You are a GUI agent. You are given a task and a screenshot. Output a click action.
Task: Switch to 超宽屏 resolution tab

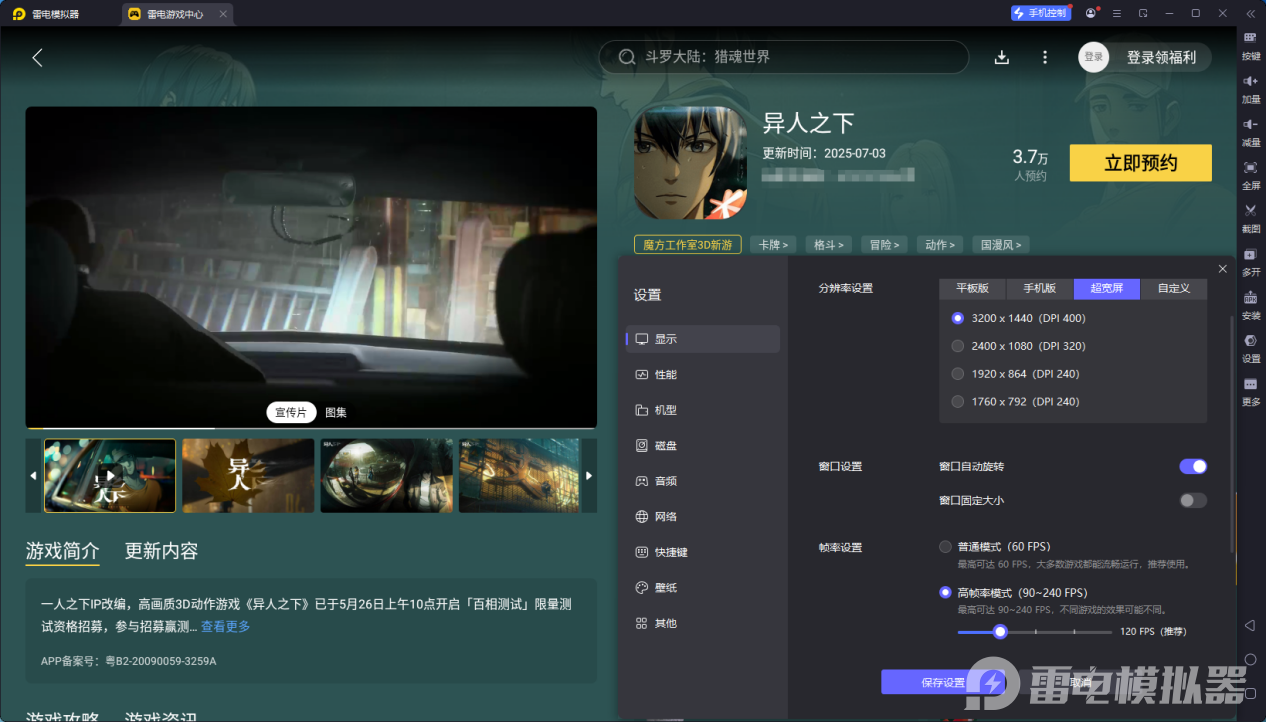point(1107,288)
